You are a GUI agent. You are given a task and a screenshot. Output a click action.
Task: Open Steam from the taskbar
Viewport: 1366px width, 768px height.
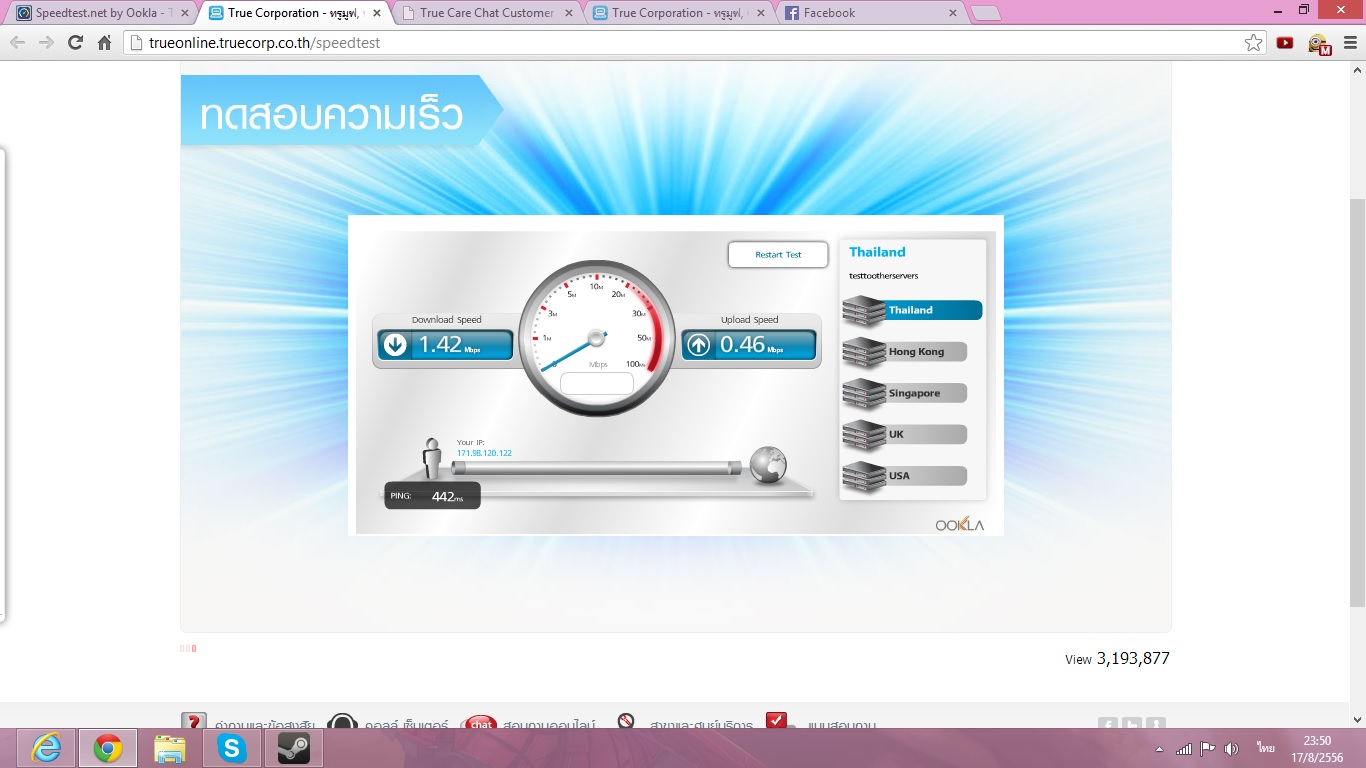[294, 748]
